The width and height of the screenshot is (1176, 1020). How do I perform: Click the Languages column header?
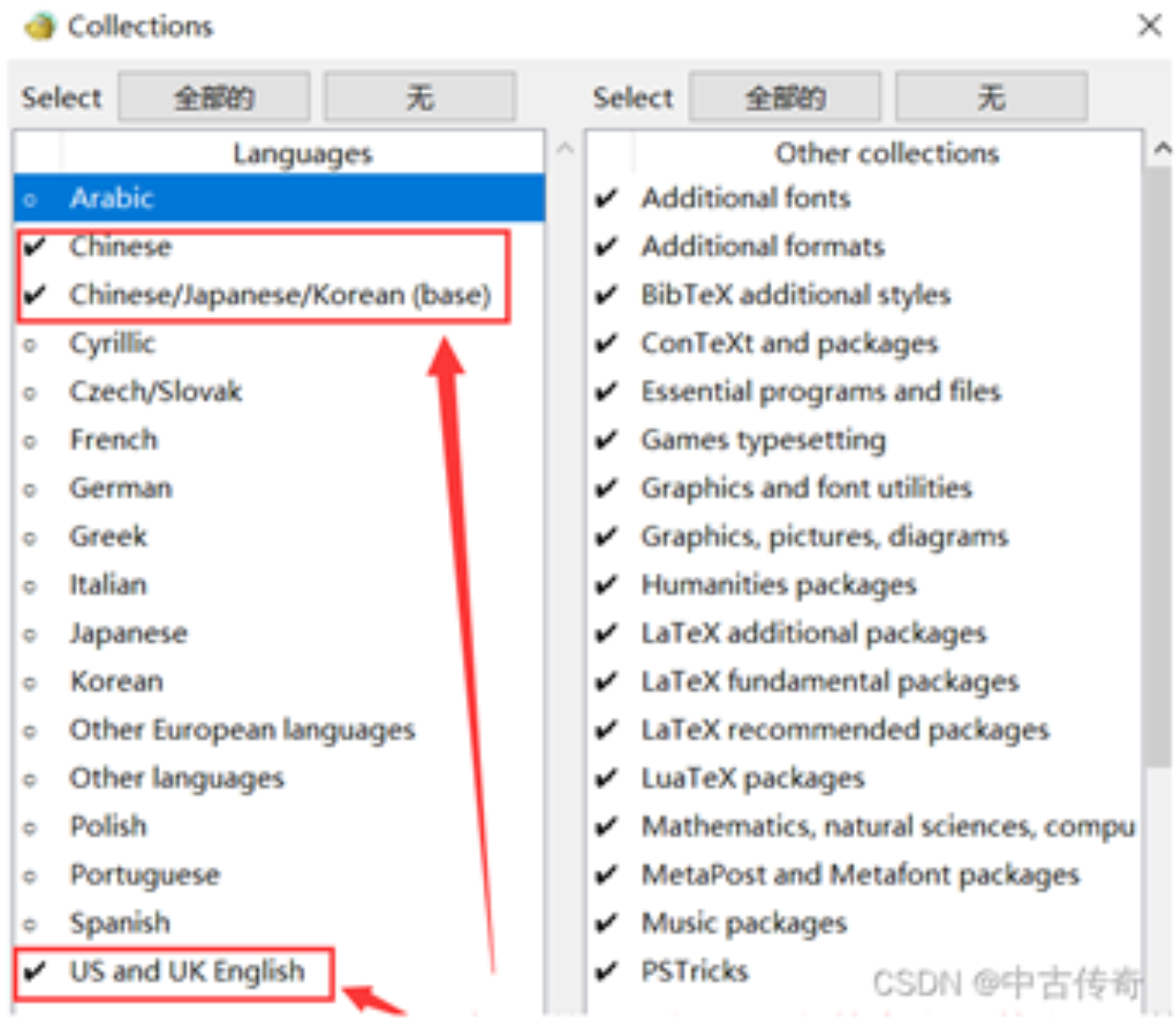point(303,153)
